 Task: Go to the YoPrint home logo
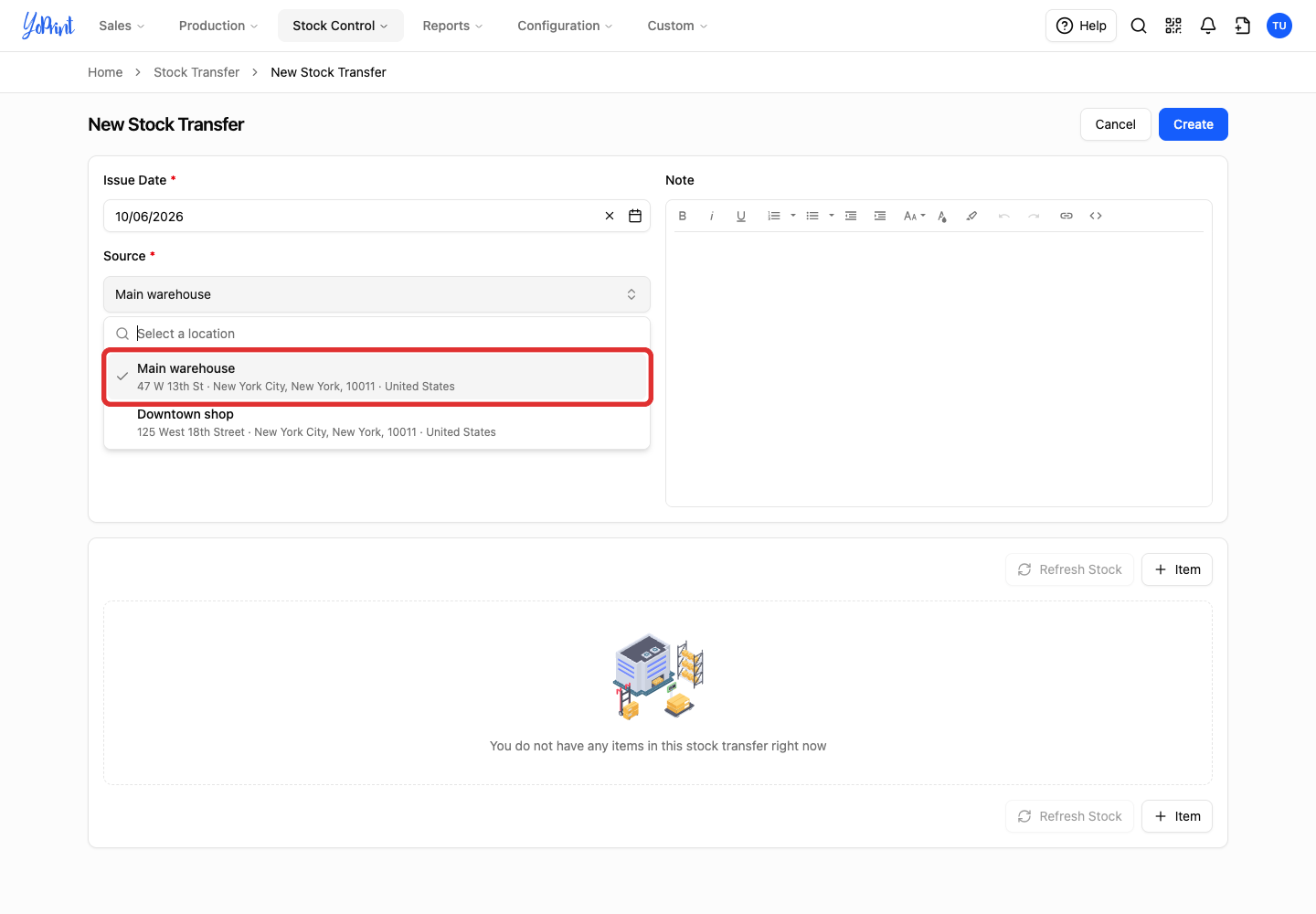[x=48, y=26]
